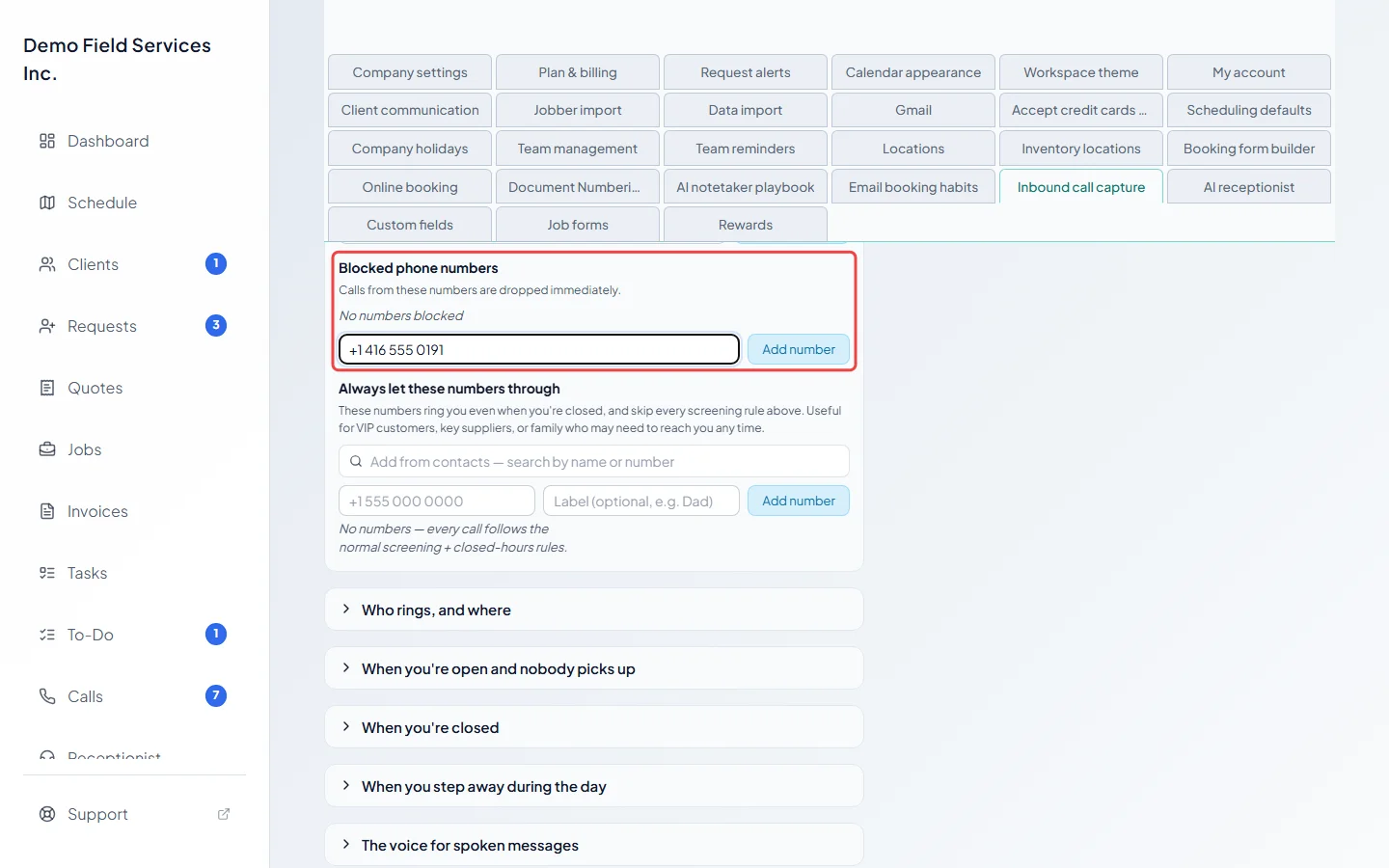The image size is (1389, 868).
Task: Click the optional Label input field
Action: tap(641, 501)
